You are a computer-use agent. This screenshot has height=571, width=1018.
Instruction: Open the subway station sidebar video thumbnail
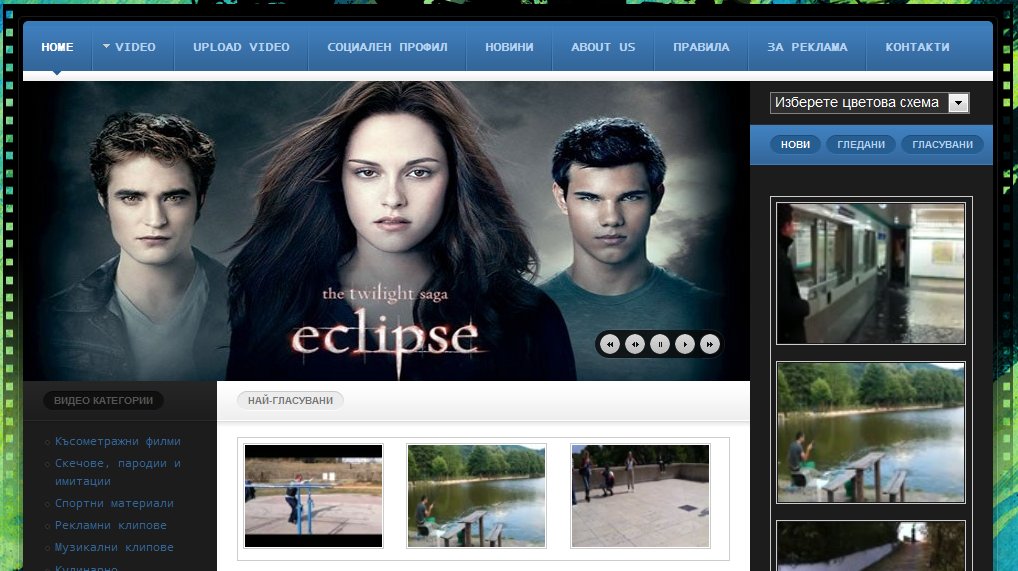click(871, 273)
